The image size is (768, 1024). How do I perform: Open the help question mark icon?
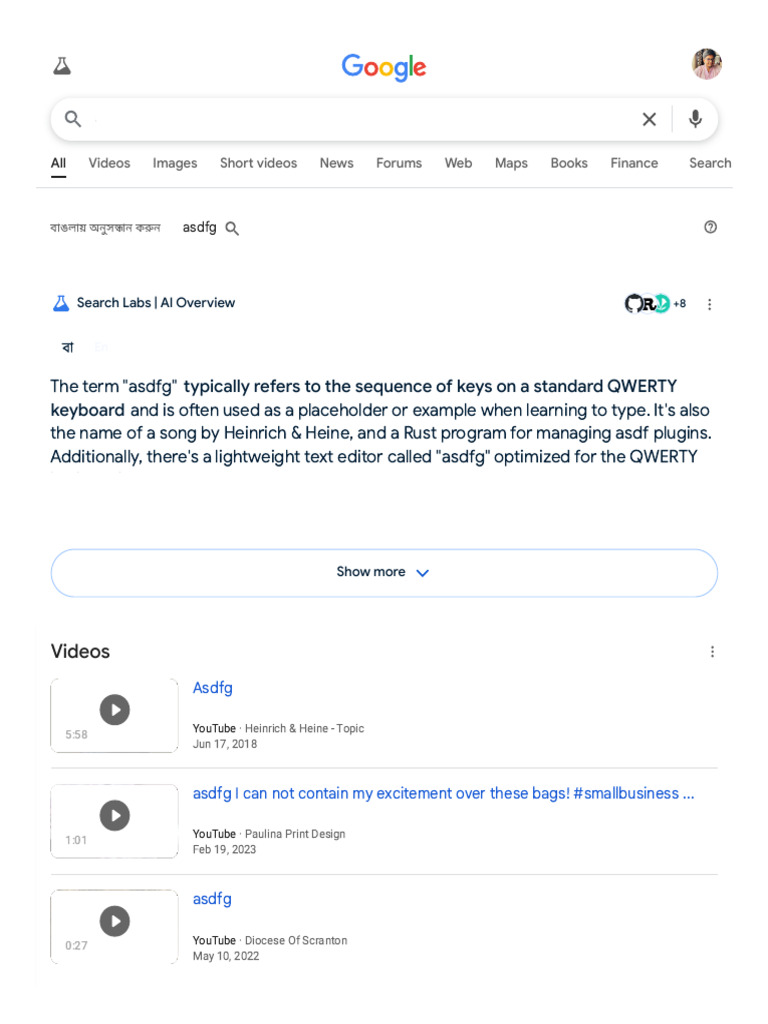[x=710, y=227]
